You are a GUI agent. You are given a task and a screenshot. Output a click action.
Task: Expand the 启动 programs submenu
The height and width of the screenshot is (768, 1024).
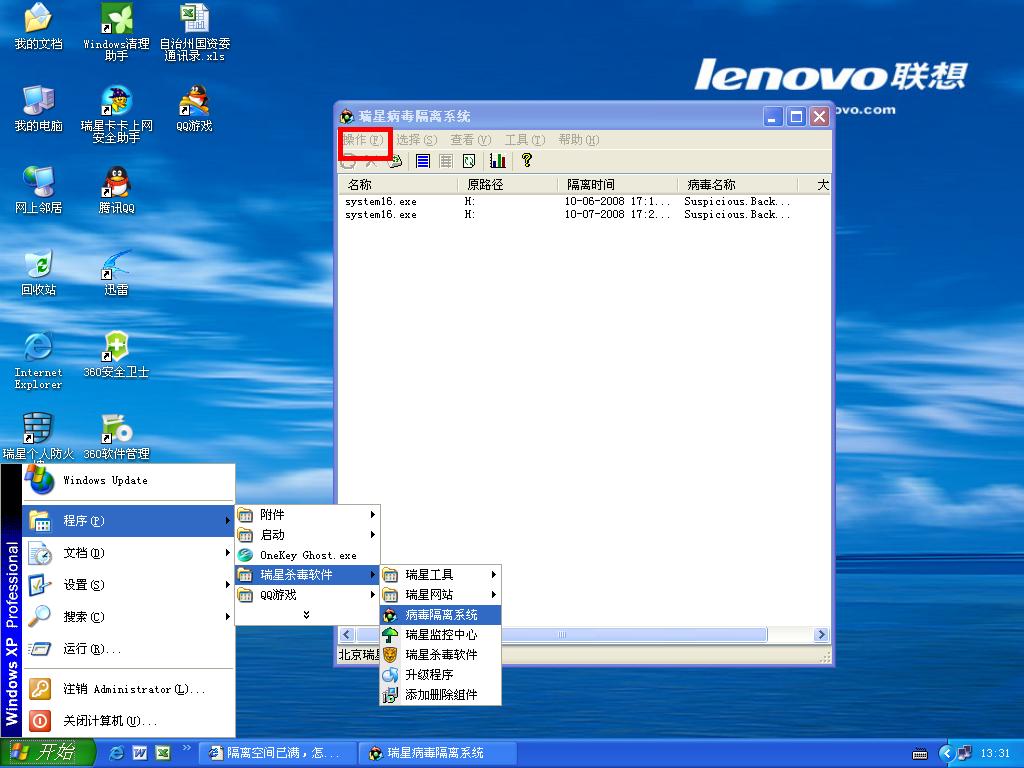click(307, 535)
